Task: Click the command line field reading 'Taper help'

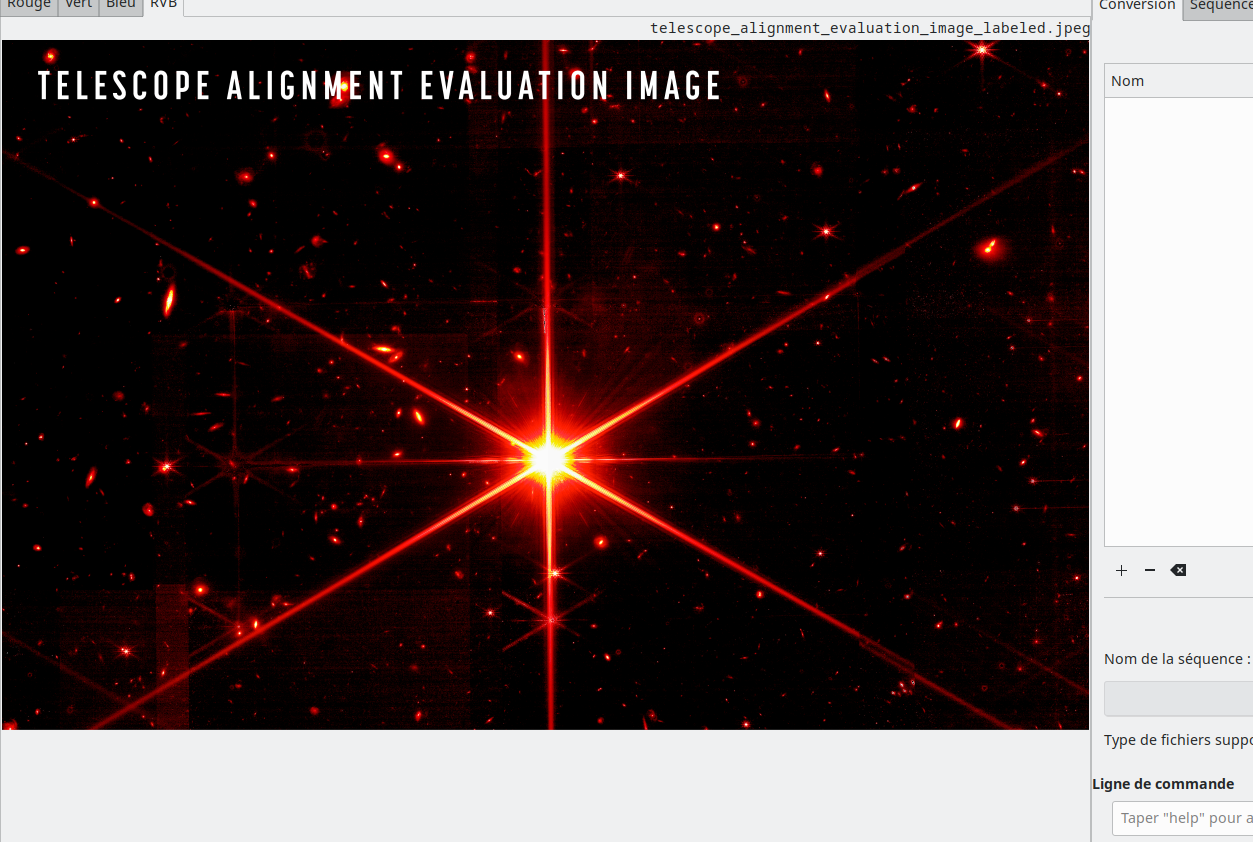Action: click(1183, 818)
